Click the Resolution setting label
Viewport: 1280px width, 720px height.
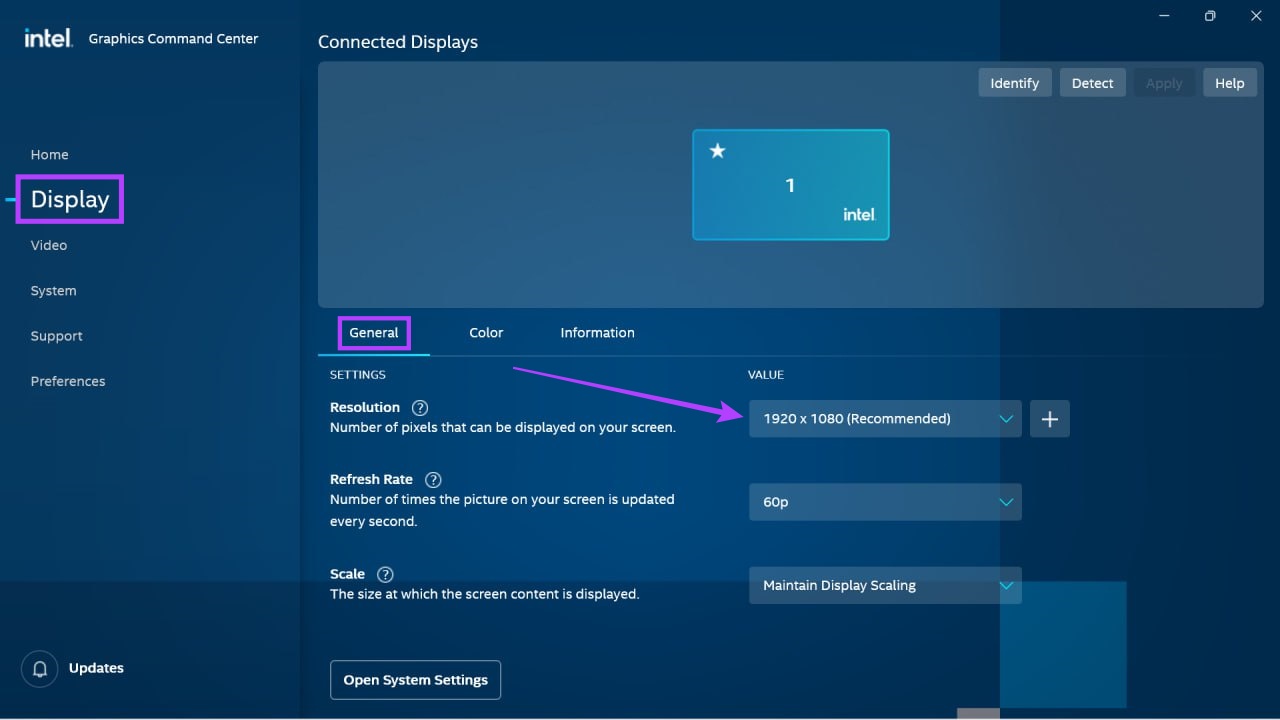point(365,408)
